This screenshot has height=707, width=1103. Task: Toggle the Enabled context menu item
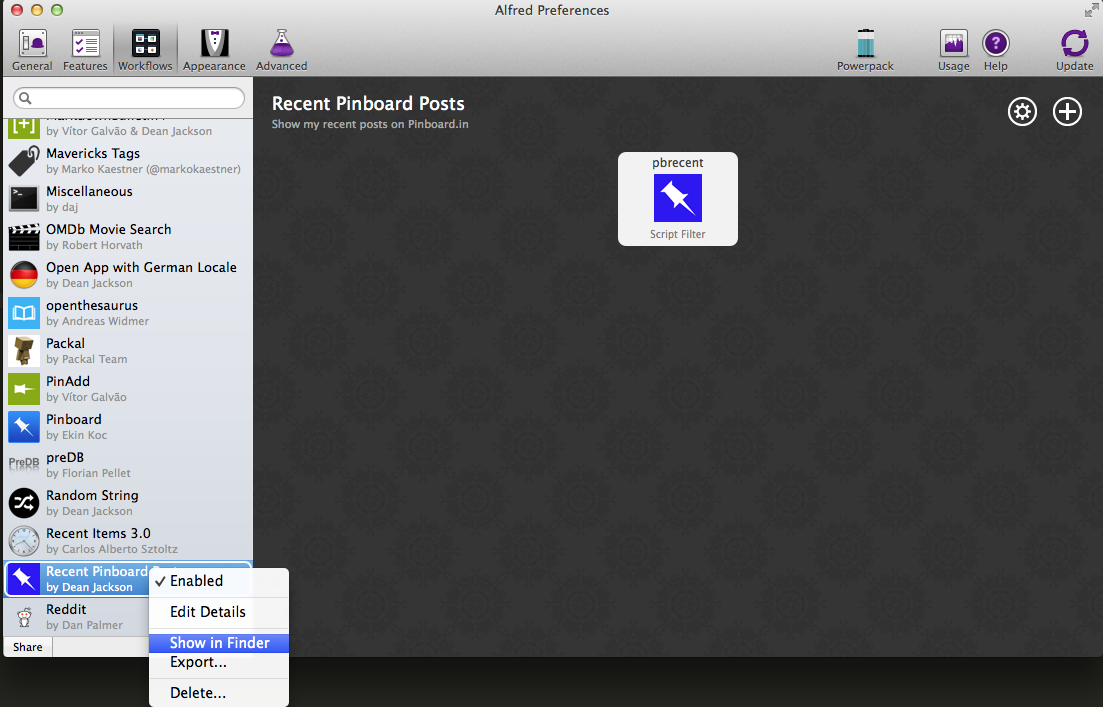219,581
